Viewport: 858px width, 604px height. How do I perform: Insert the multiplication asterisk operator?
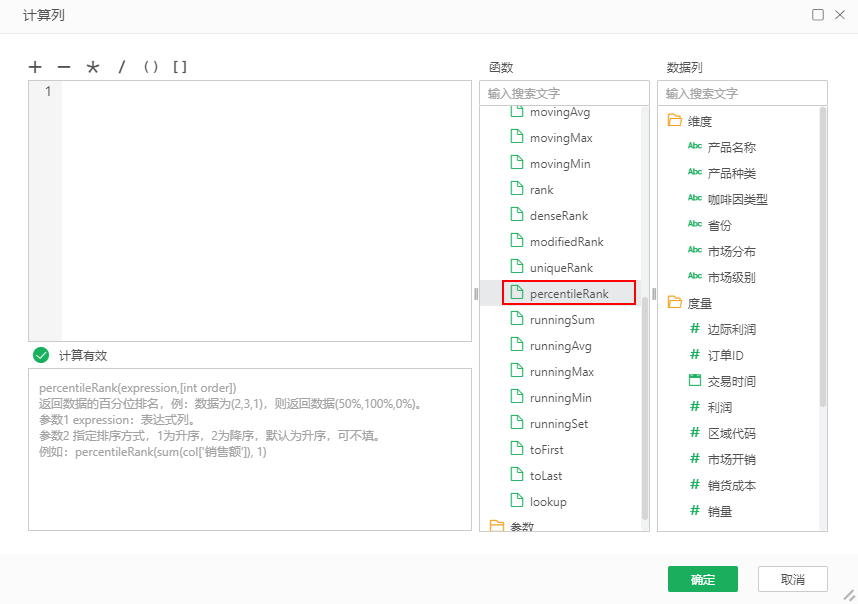click(93, 67)
